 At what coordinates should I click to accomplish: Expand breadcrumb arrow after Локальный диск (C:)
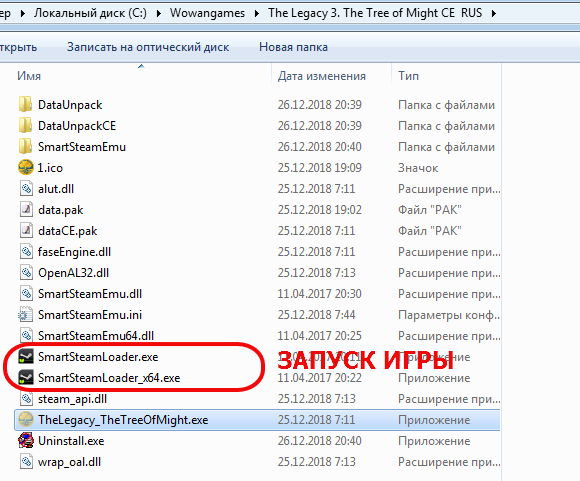click(x=158, y=14)
